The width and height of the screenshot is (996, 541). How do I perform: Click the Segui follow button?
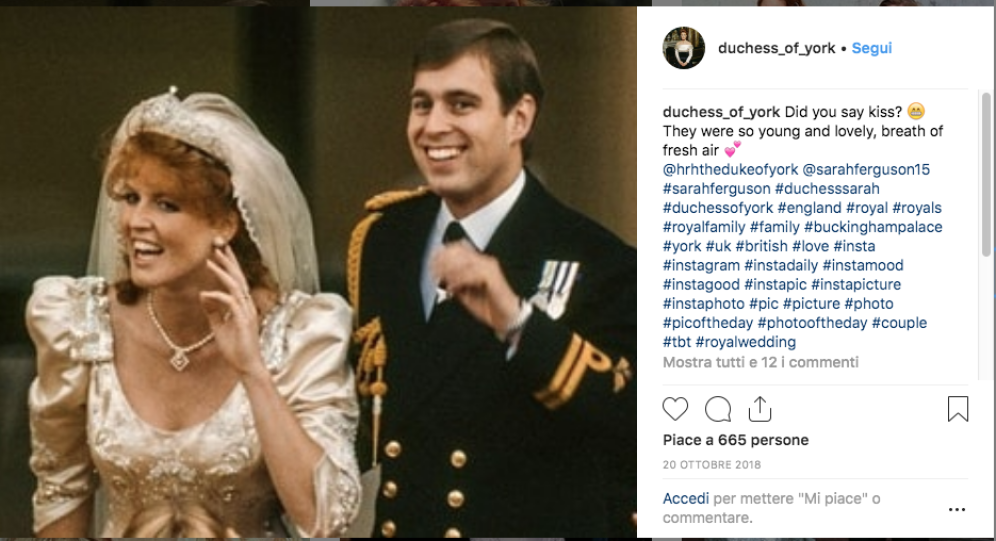872,48
